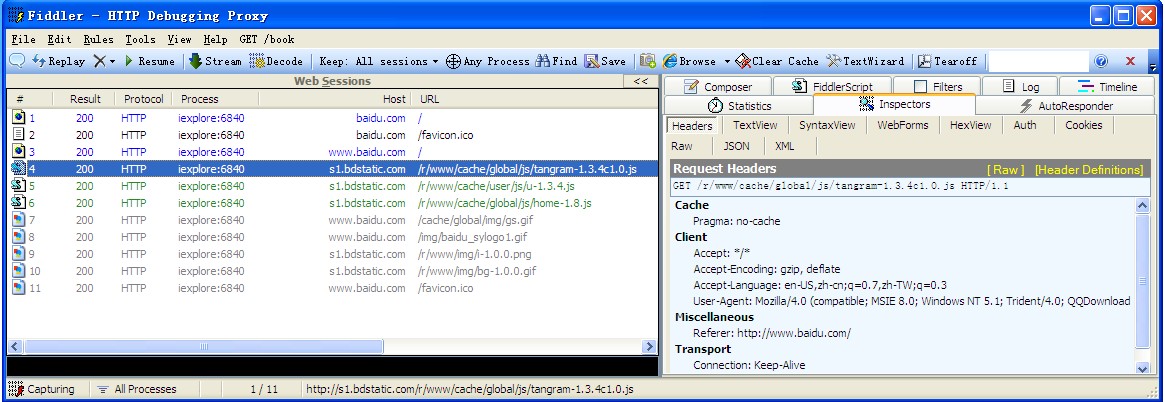Switch to the Log tab
This screenshot has height=402, width=1165.
pos(1021,87)
